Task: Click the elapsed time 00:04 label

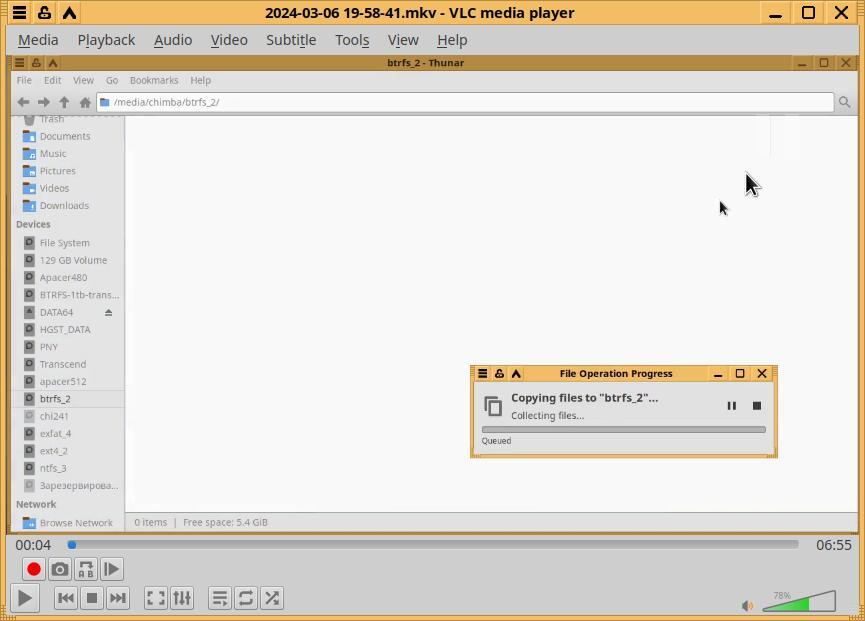Action: (33, 545)
